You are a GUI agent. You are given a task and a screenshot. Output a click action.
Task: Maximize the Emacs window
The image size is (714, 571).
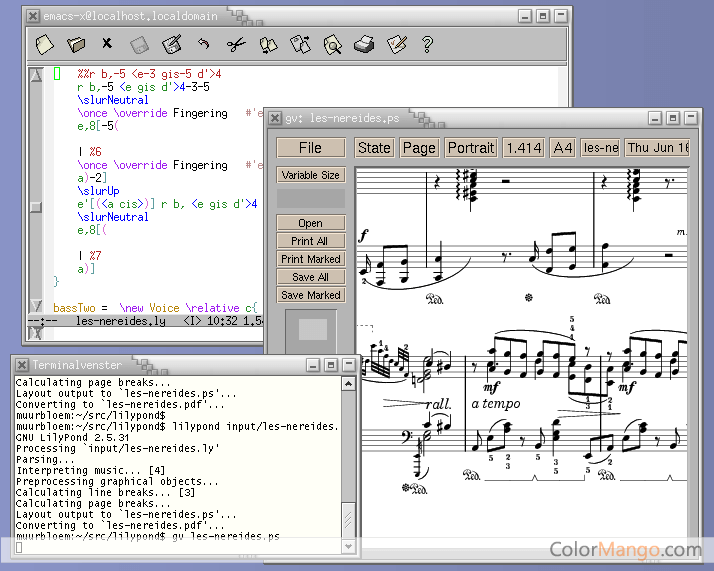543,16
